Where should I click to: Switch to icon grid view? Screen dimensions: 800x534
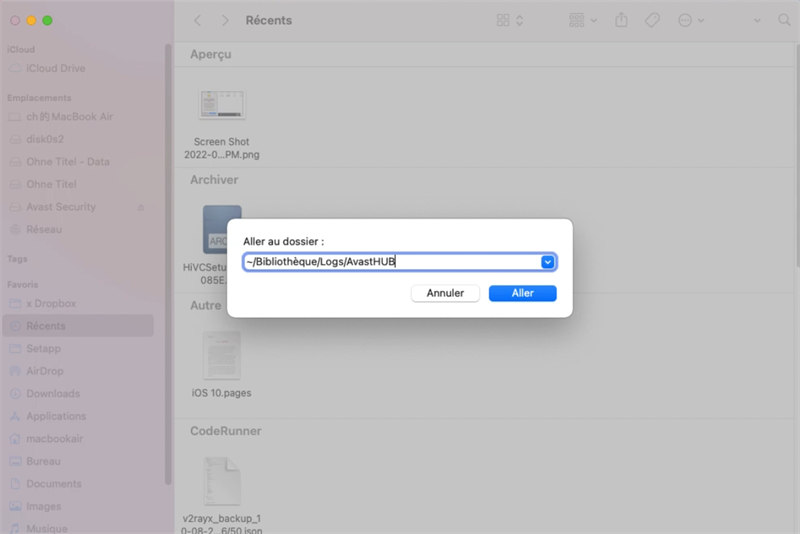click(x=503, y=20)
